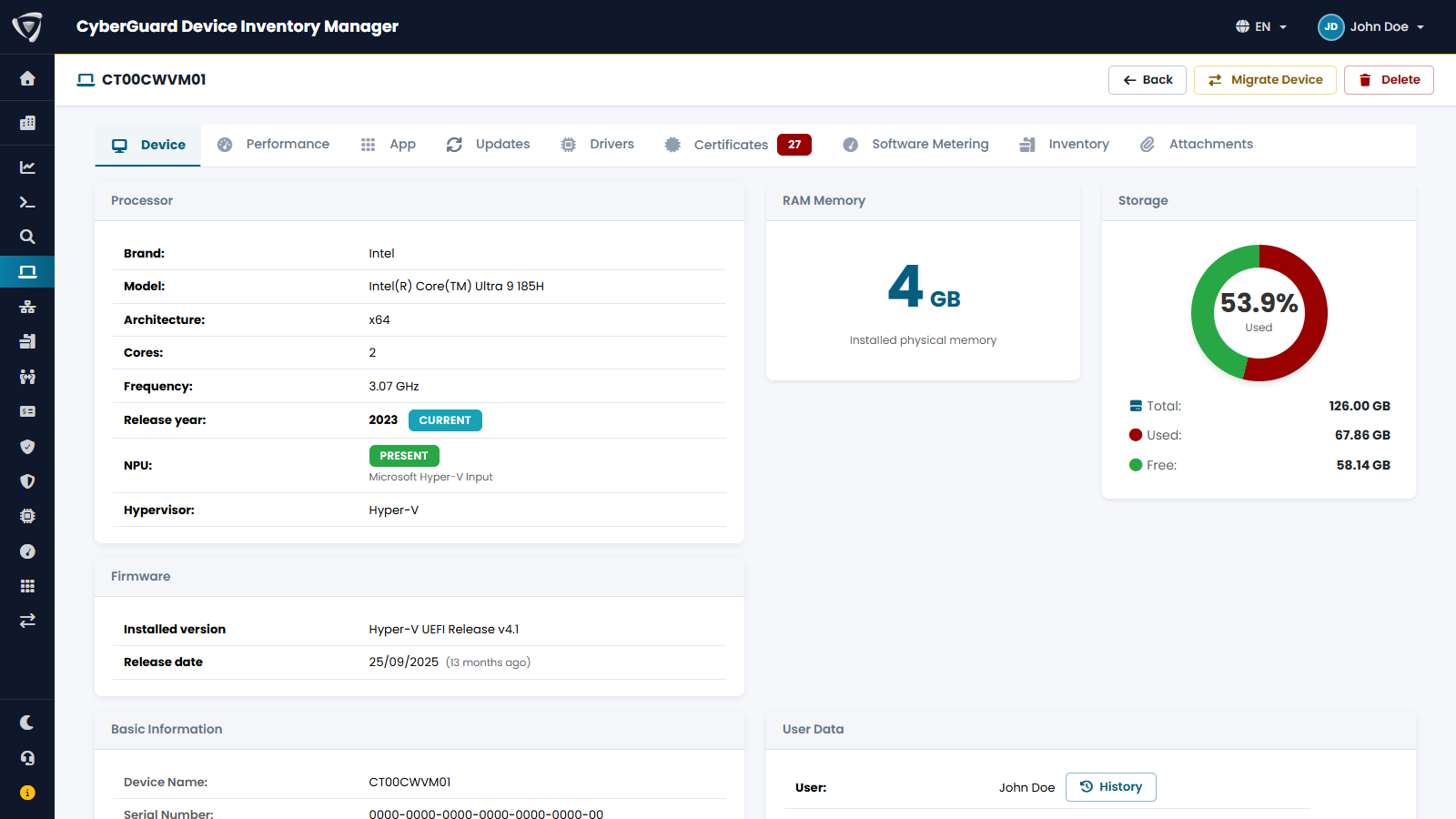Click the half-shield security icon in sidebar
Screen dimensions: 1456x819
coord(27,481)
